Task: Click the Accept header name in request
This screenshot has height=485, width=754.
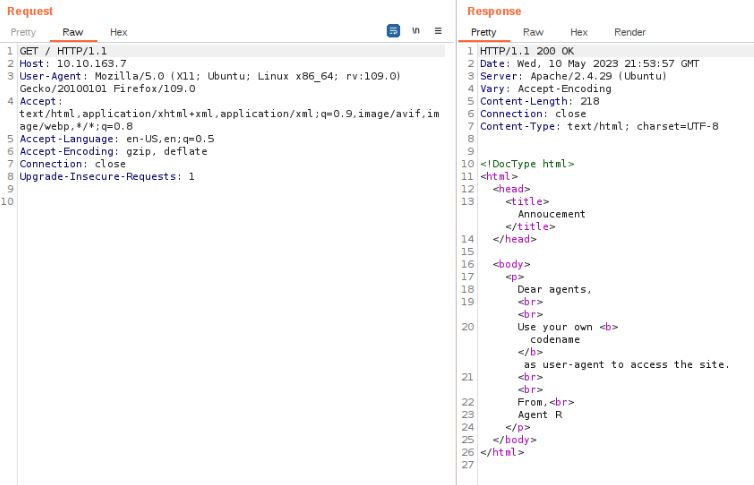Action: pyautogui.click(x=38, y=101)
